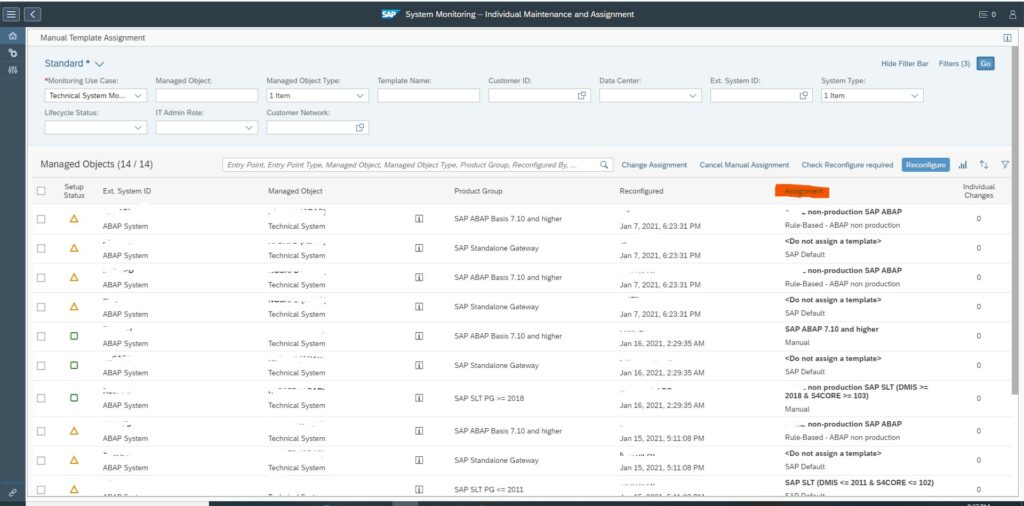Open info icon in SAP SLT PG <= 2011 row

click(419, 489)
